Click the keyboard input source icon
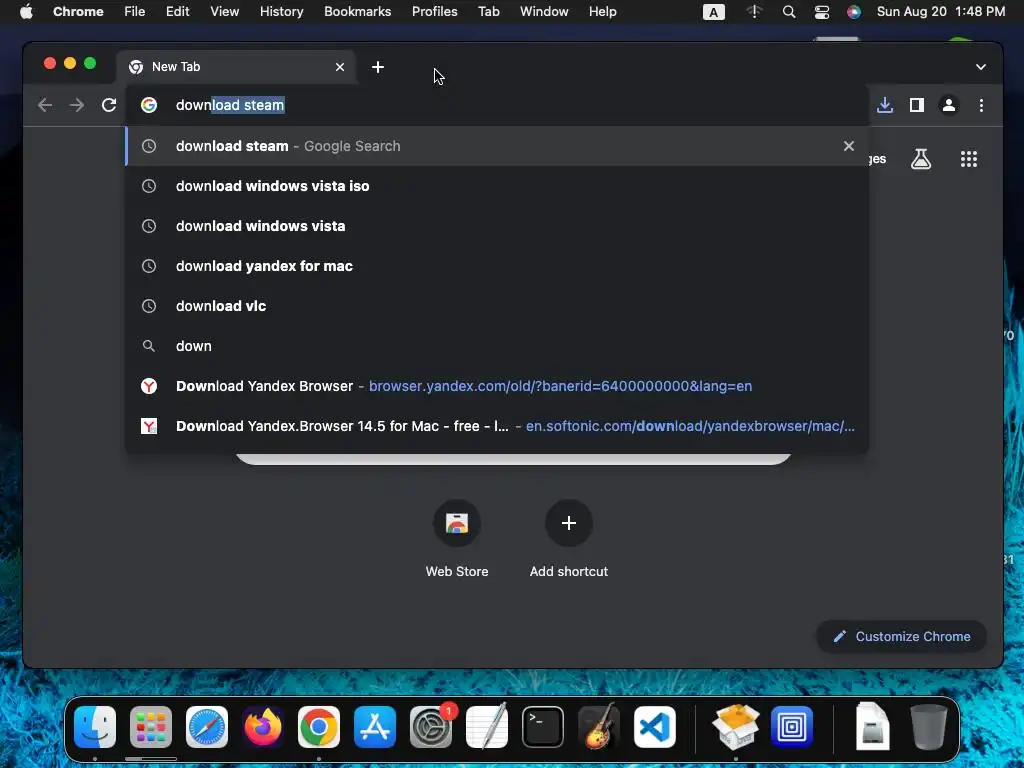The width and height of the screenshot is (1024, 768). click(713, 12)
